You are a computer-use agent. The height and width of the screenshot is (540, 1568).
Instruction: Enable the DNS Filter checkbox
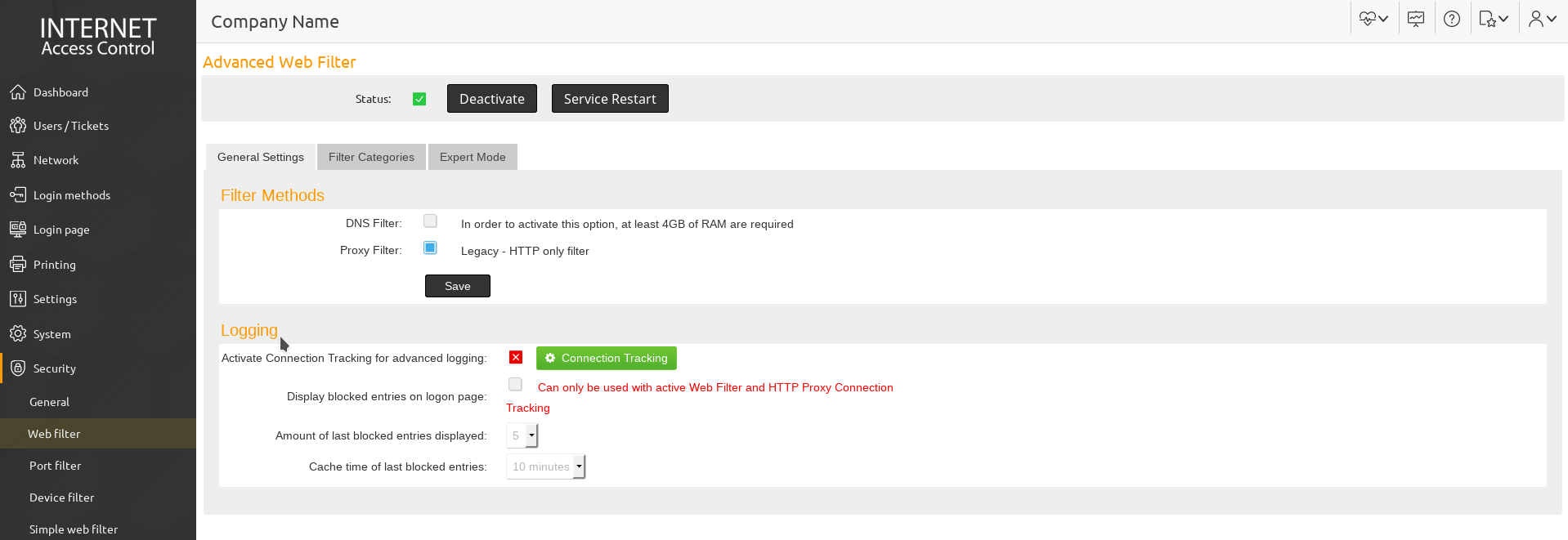[x=430, y=221]
